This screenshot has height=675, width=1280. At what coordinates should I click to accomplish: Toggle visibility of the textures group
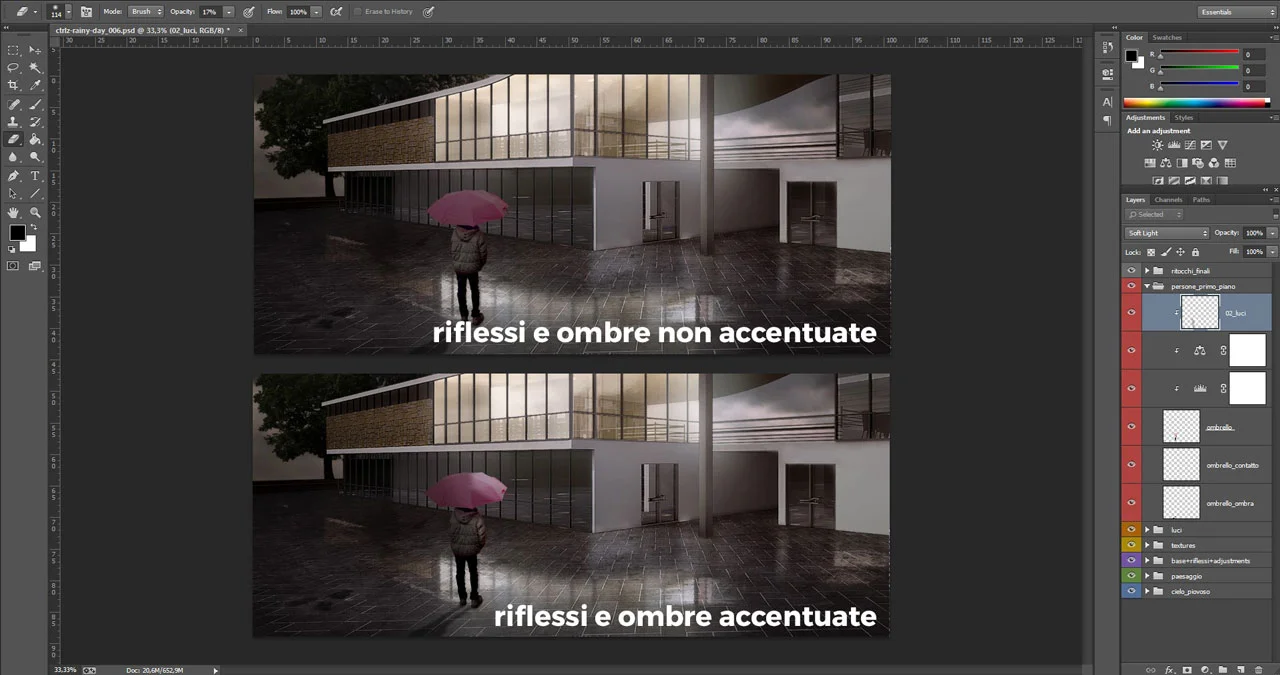point(1131,545)
